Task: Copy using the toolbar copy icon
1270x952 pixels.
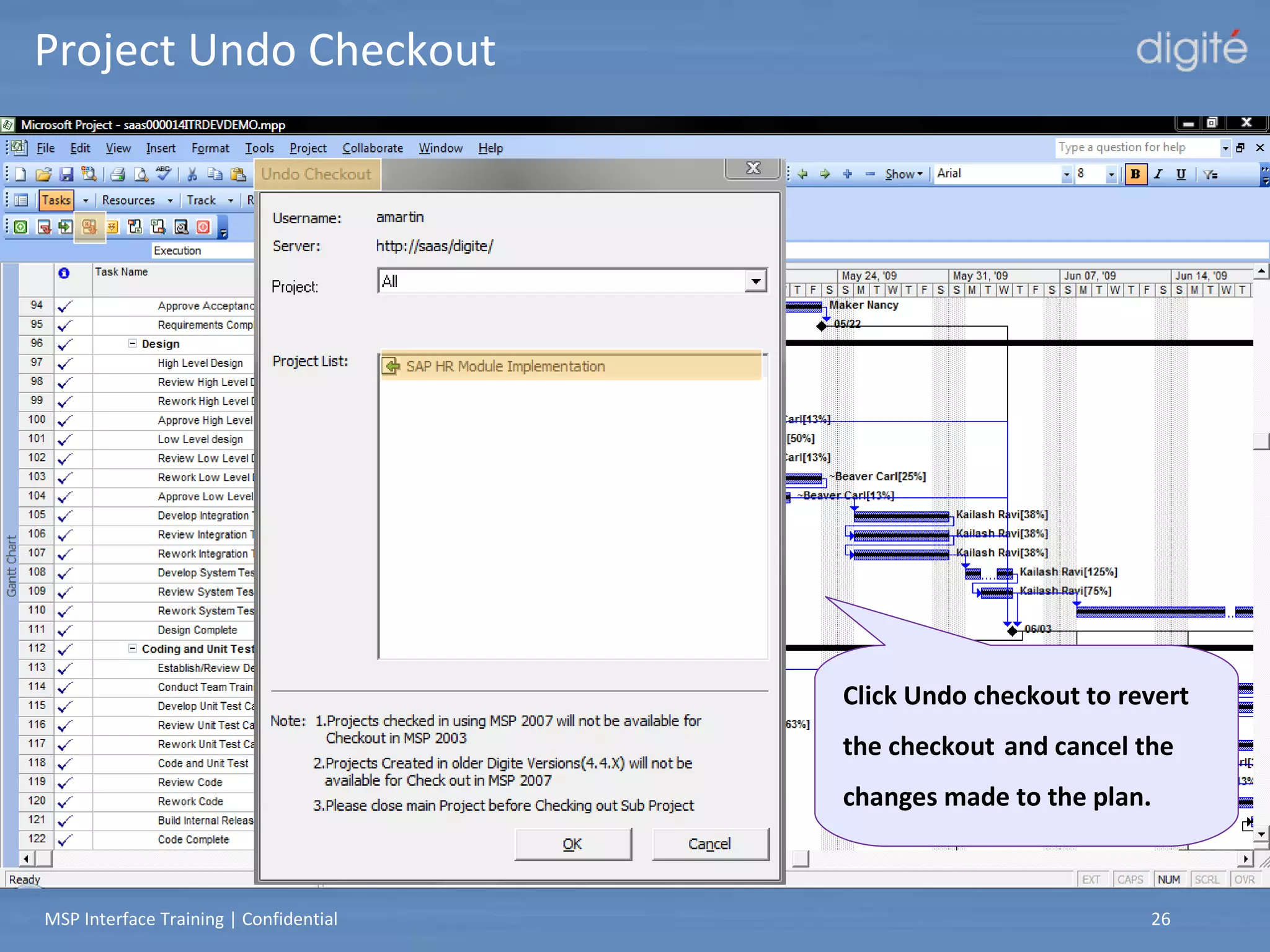Action: tap(215, 174)
